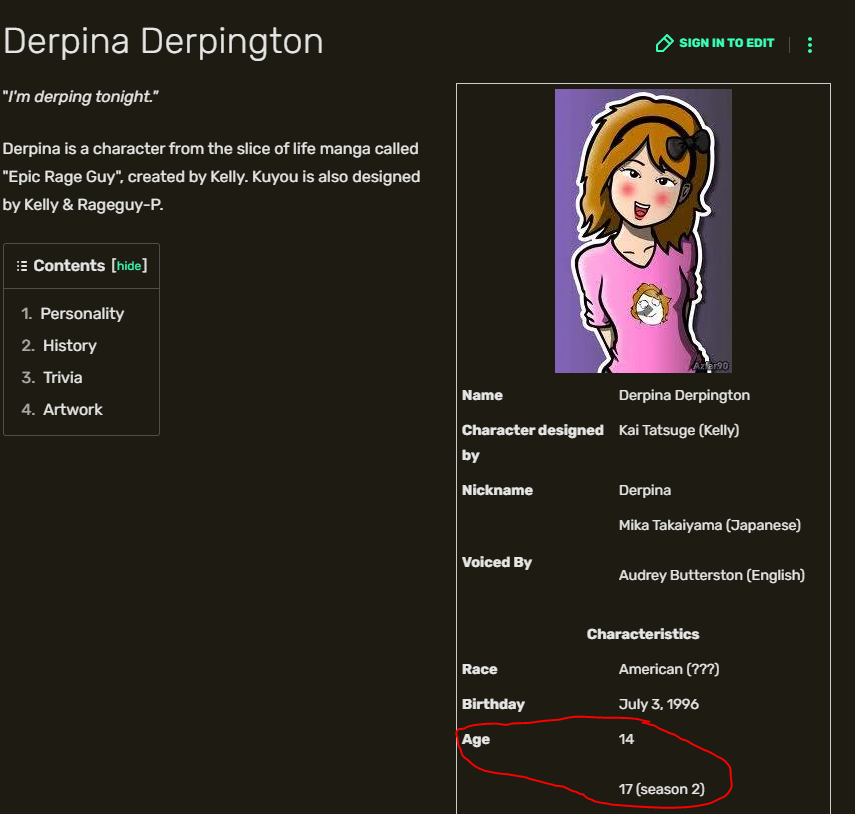Click the Contents list icon
Viewport: 855px width, 814px height.
(x=22, y=266)
